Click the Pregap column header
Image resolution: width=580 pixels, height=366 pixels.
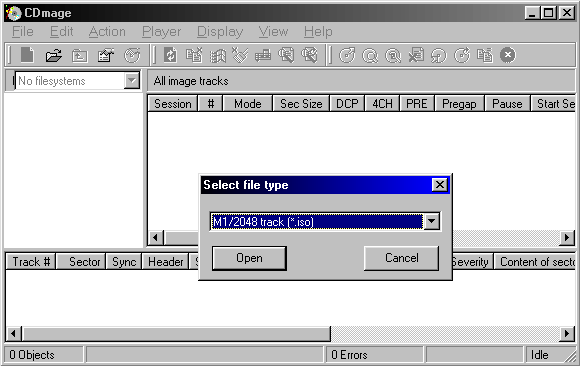pyautogui.click(x=459, y=104)
